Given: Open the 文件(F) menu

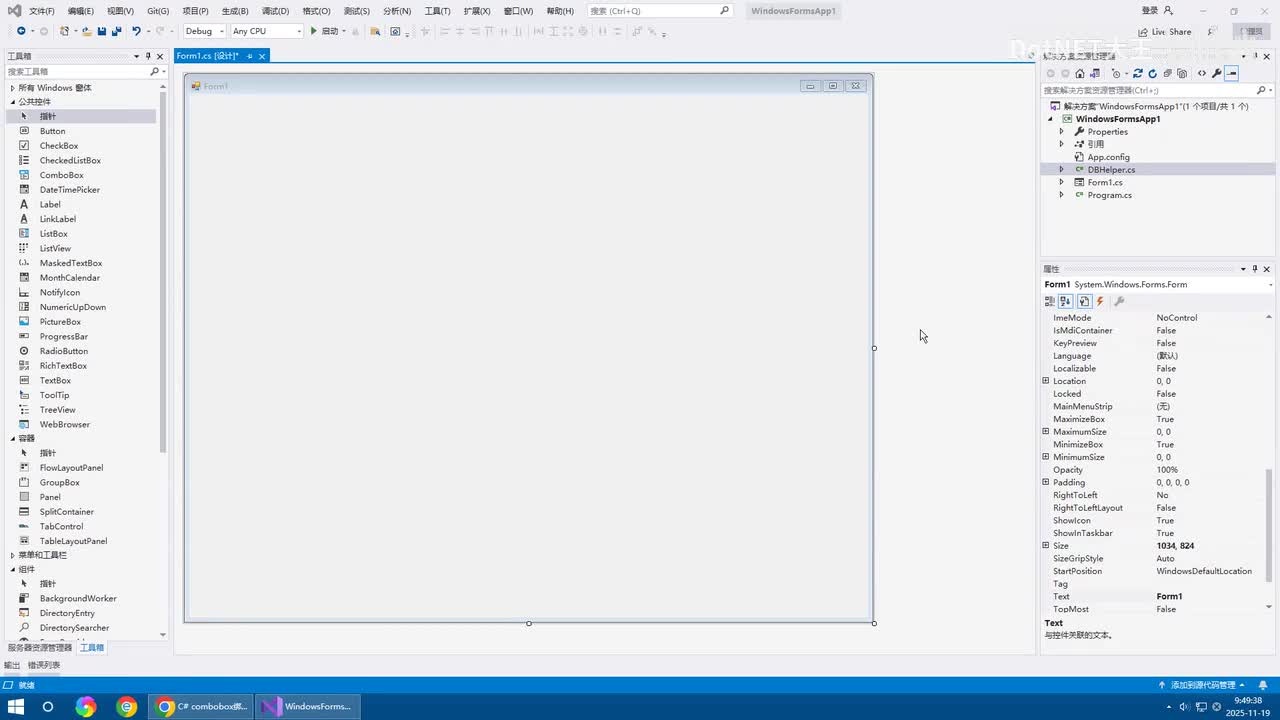Looking at the screenshot, I should [x=42, y=11].
